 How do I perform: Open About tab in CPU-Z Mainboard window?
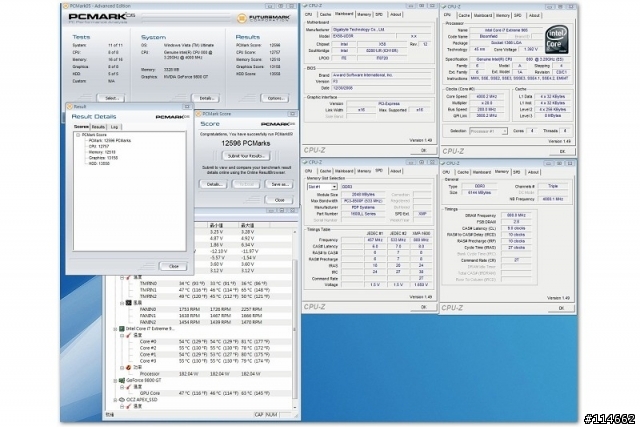pos(396,14)
